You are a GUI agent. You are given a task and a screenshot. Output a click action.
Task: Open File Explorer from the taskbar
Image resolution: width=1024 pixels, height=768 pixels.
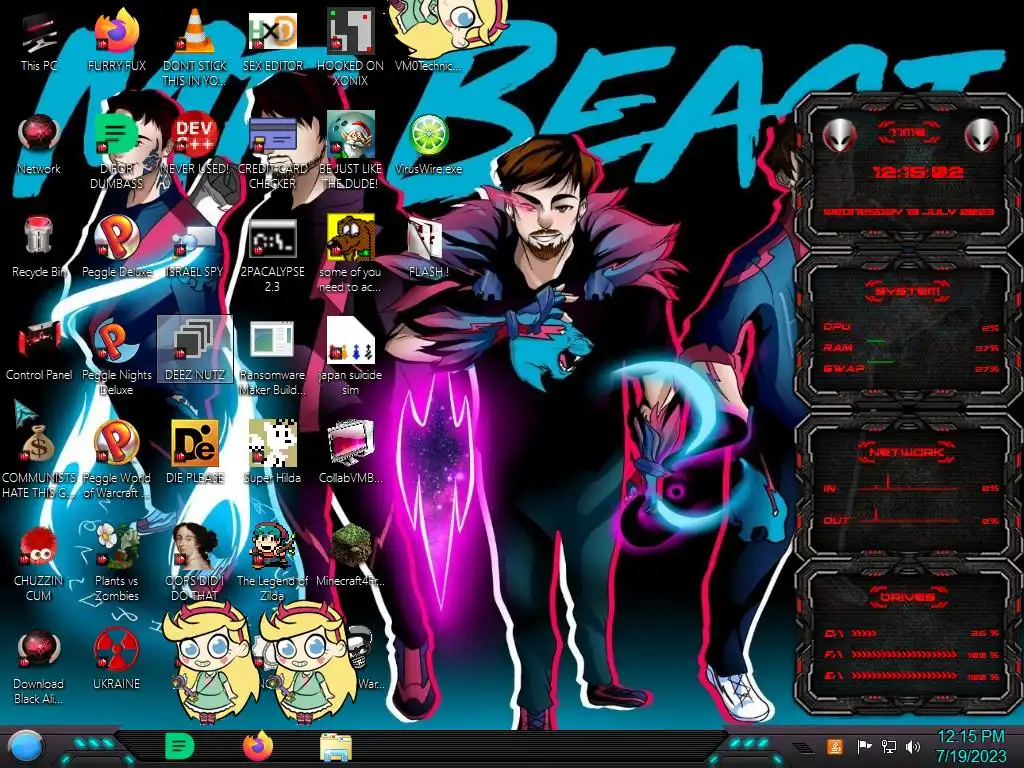pos(336,747)
